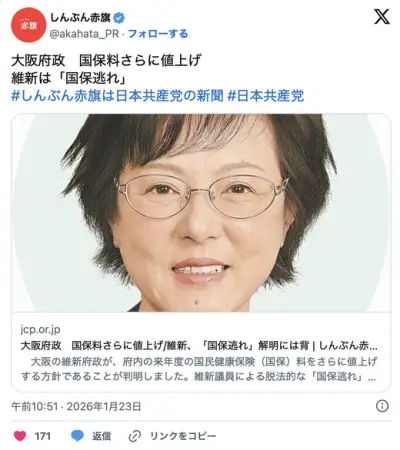The height and width of the screenshot is (450, 400).
Task: Open the post info circle icon
Action: point(382,406)
